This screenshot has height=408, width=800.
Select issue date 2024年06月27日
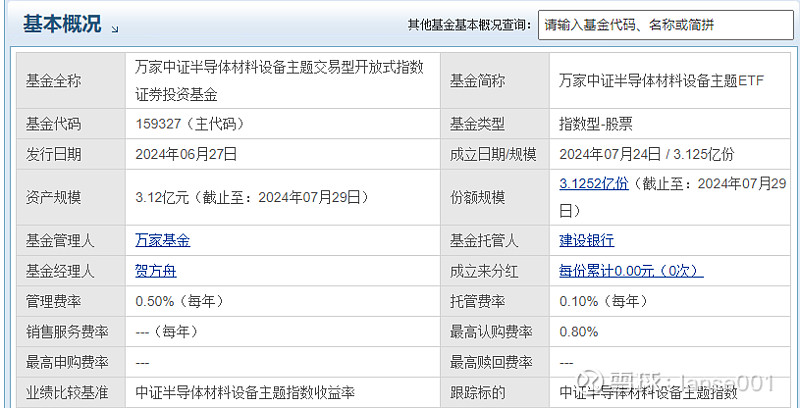coord(186,155)
